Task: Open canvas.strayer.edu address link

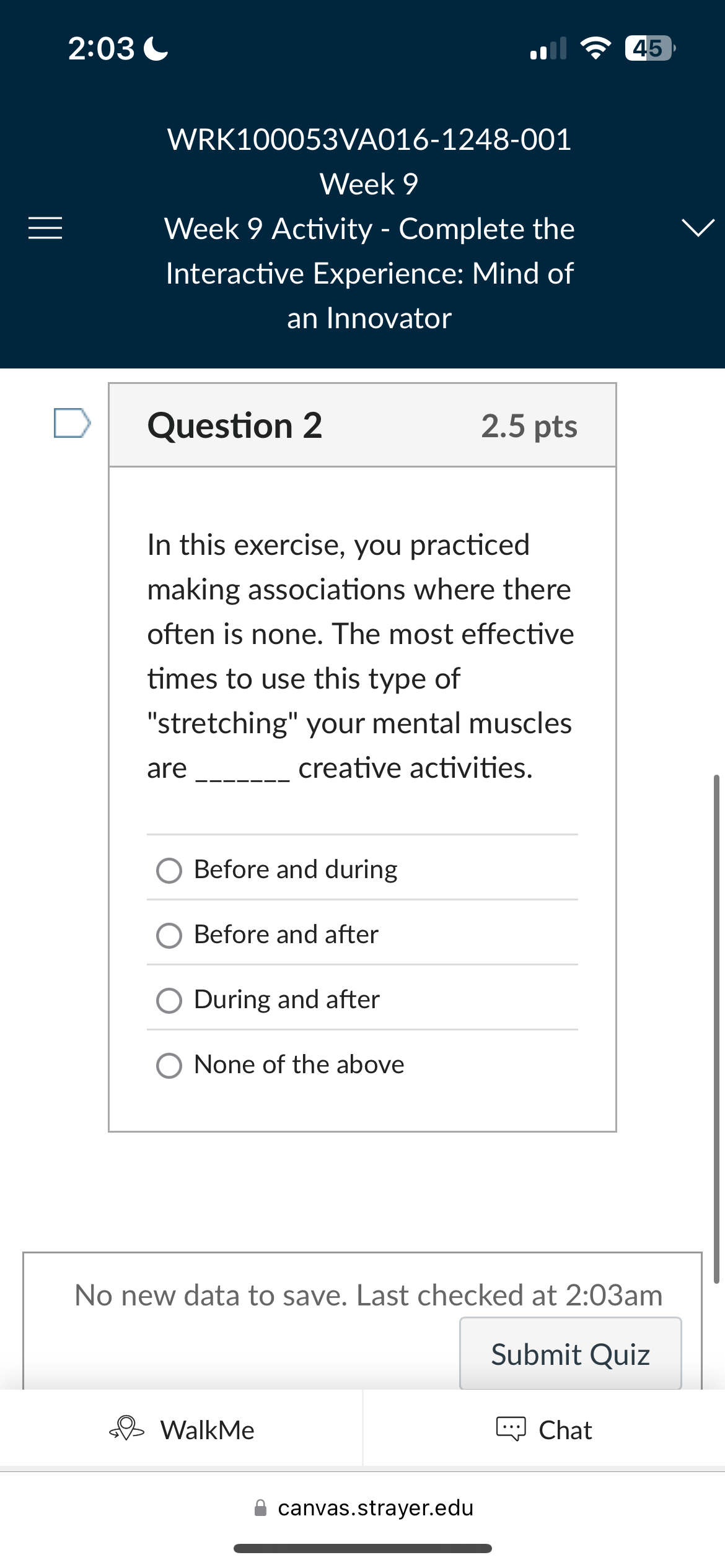Action: coord(374,1509)
